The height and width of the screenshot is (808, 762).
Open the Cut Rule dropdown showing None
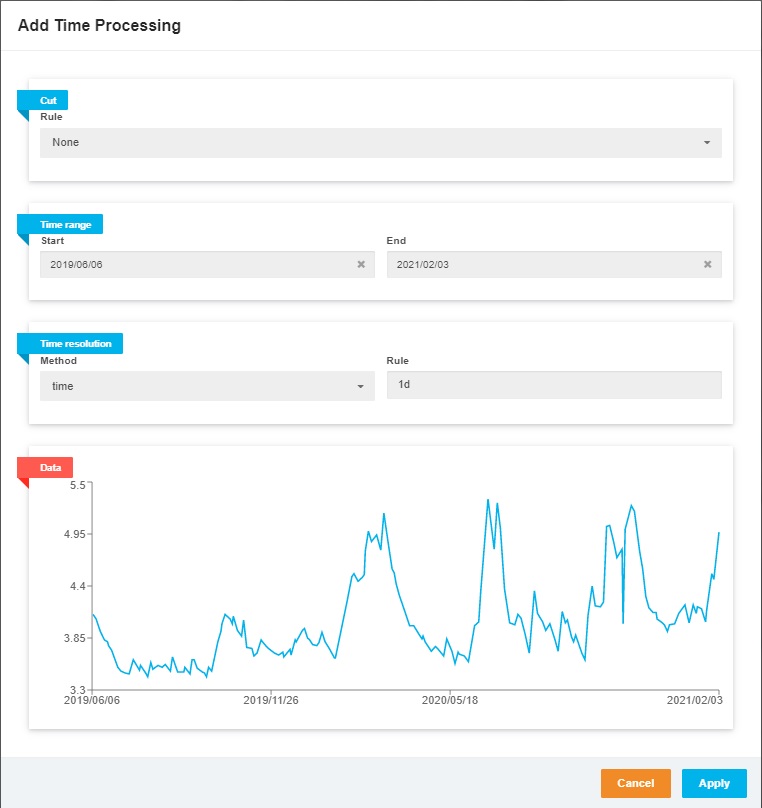380,143
